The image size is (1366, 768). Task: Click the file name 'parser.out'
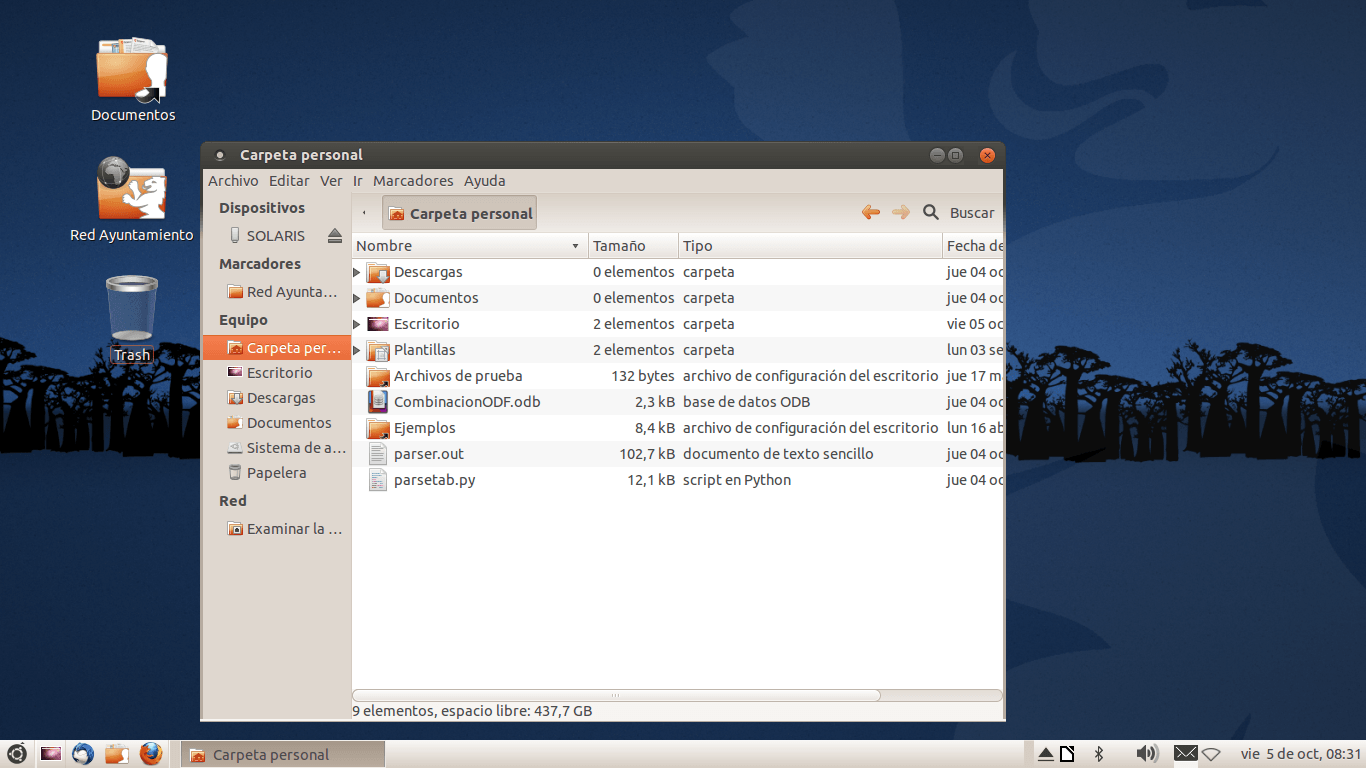429,454
